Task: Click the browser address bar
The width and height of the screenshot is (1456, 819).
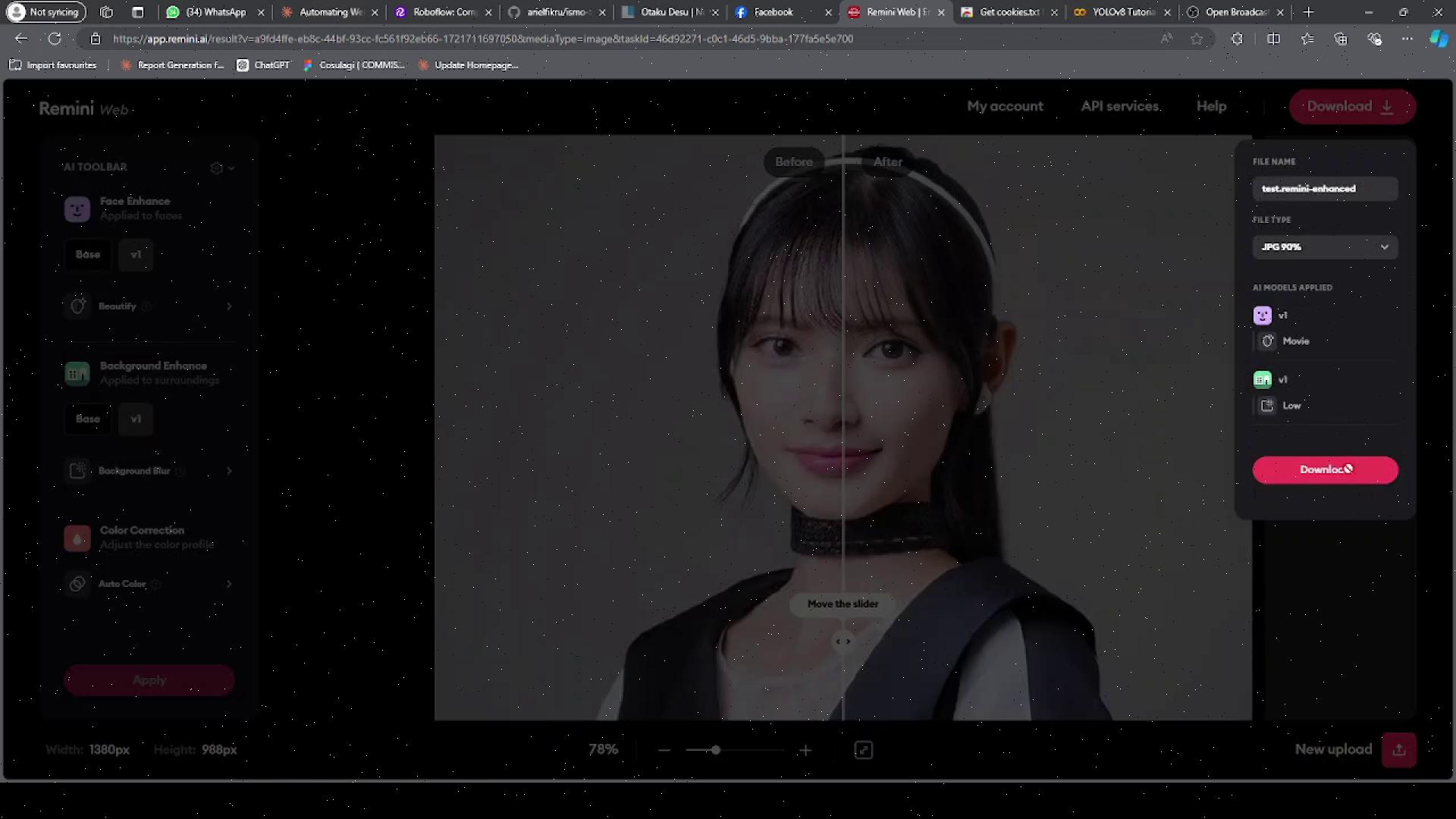Action: (x=622, y=39)
